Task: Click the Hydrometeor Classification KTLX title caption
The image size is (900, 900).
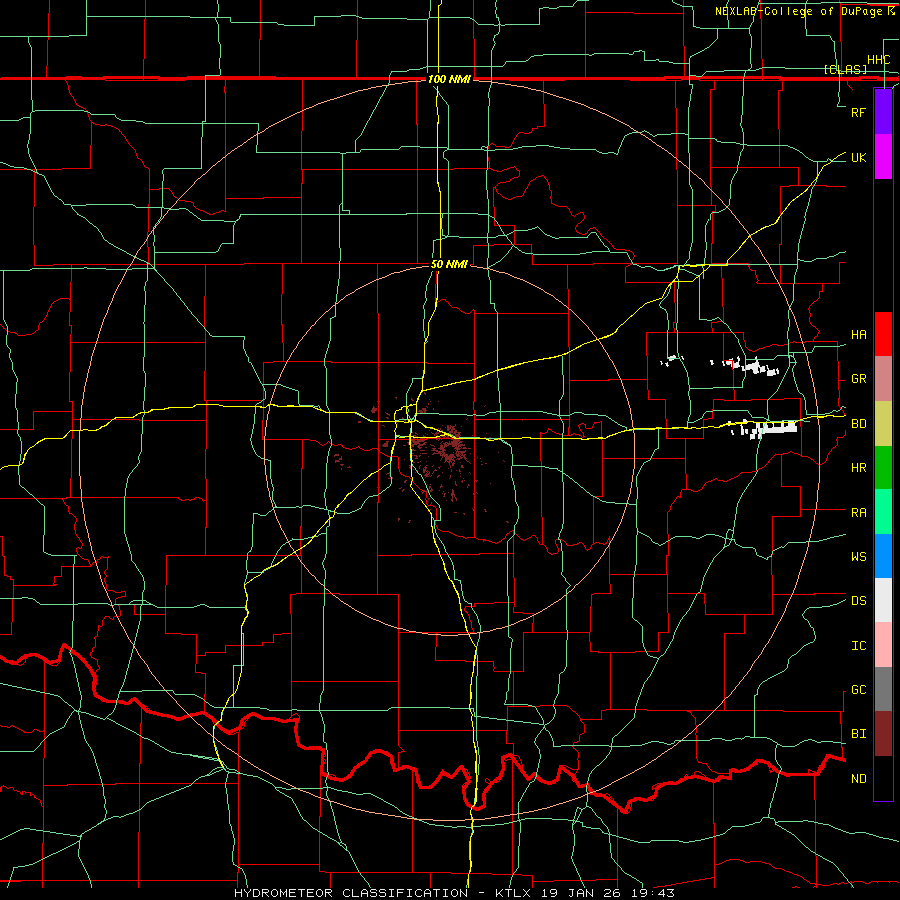Action: coord(454,893)
